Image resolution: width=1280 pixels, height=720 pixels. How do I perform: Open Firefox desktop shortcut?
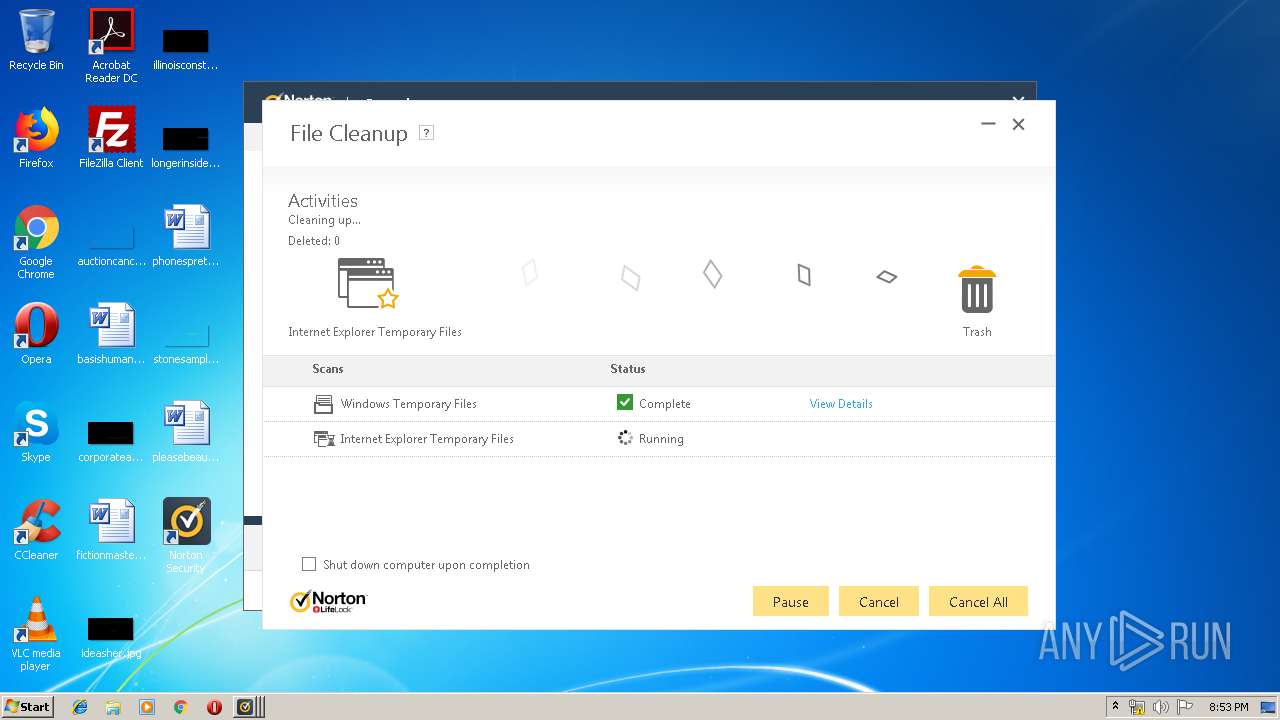(36, 138)
